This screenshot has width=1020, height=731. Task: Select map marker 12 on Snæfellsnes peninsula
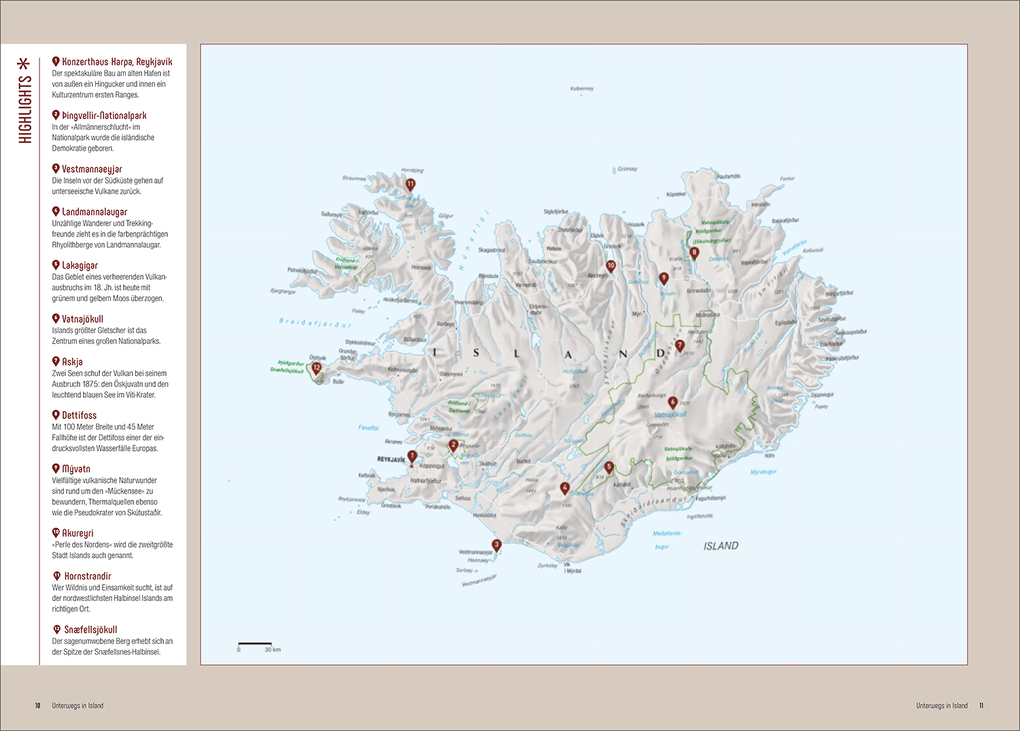(x=316, y=367)
